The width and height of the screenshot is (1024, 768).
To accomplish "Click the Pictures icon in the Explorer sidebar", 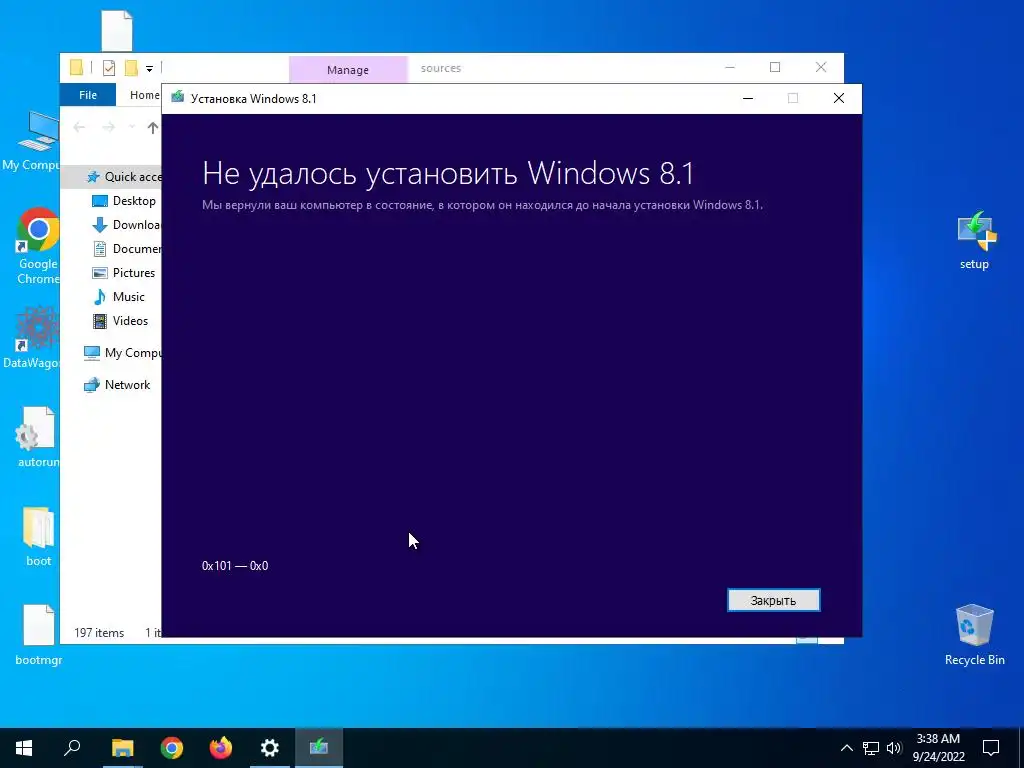I will click(x=100, y=272).
